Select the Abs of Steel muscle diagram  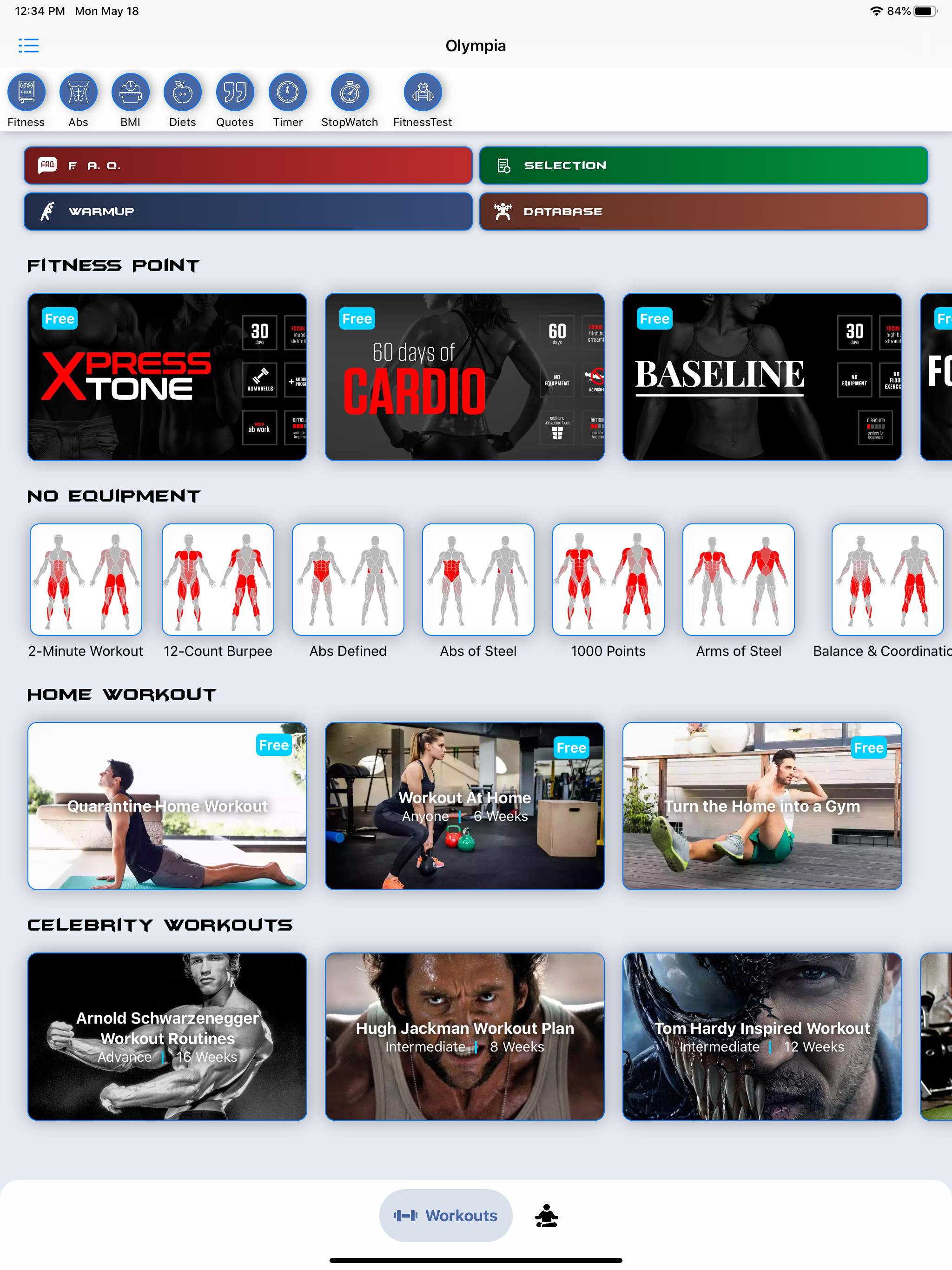tap(478, 579)
